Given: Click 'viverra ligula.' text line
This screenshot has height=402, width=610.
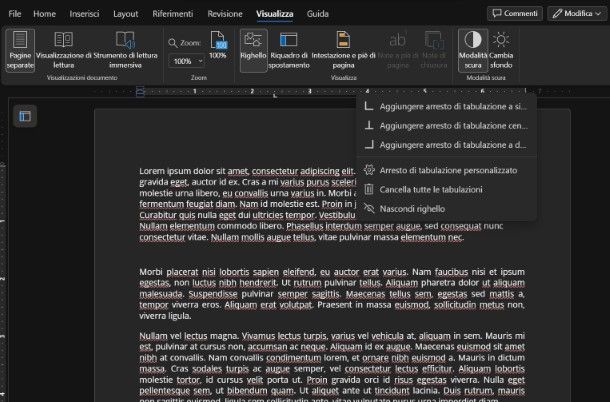Looking at the screenshot, I should point(165,316).
